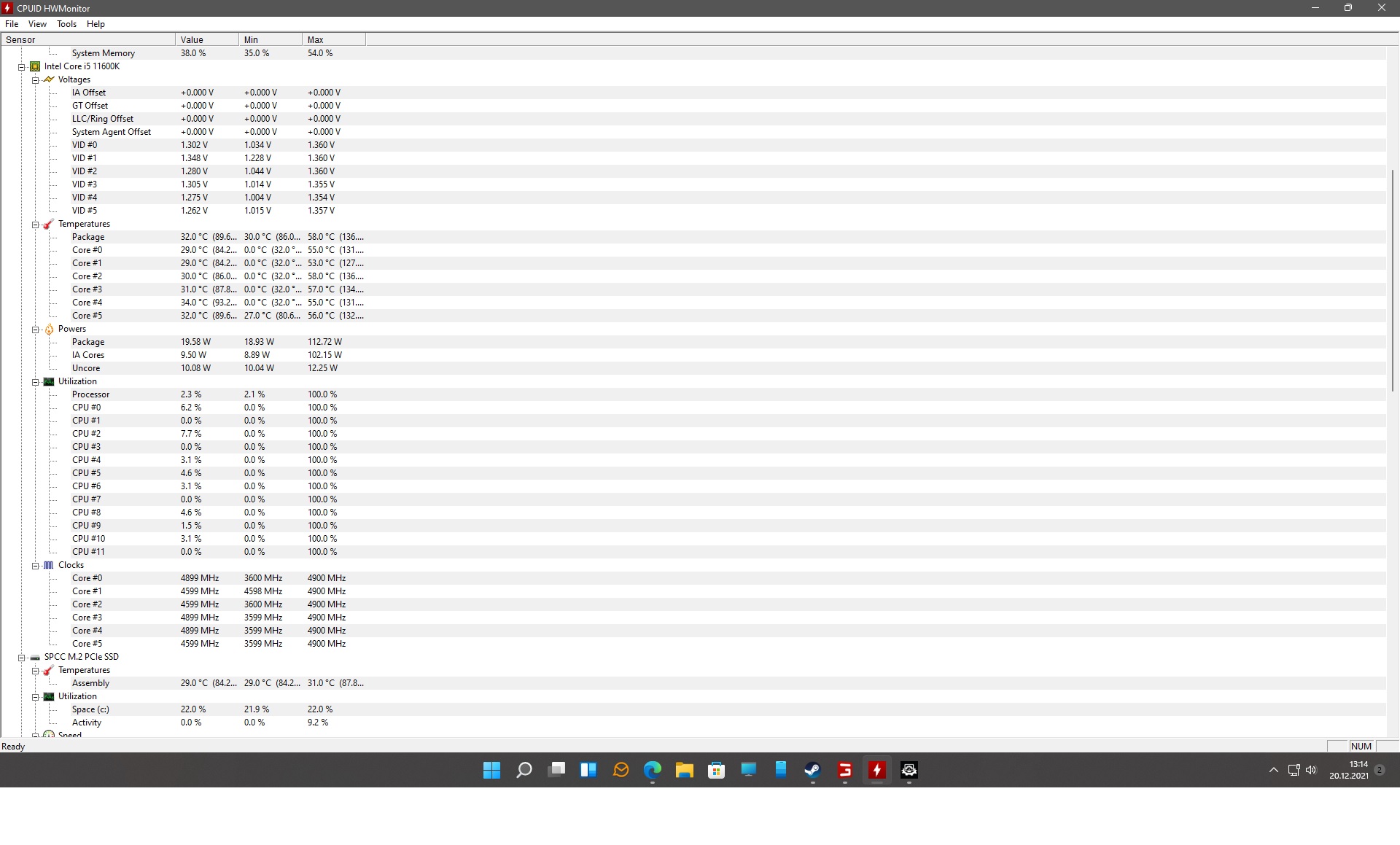Image resolution: width=1400 pixels, height=845 pixels.
Task: Open Steam from the taskbar
Action: 812,770
